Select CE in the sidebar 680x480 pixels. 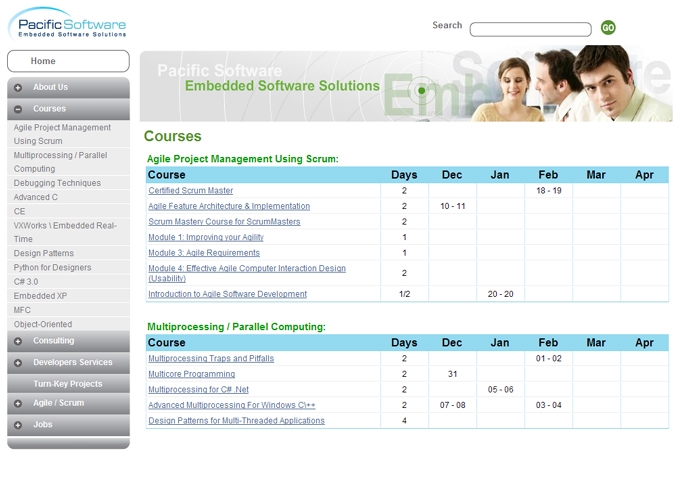point(68,212)
